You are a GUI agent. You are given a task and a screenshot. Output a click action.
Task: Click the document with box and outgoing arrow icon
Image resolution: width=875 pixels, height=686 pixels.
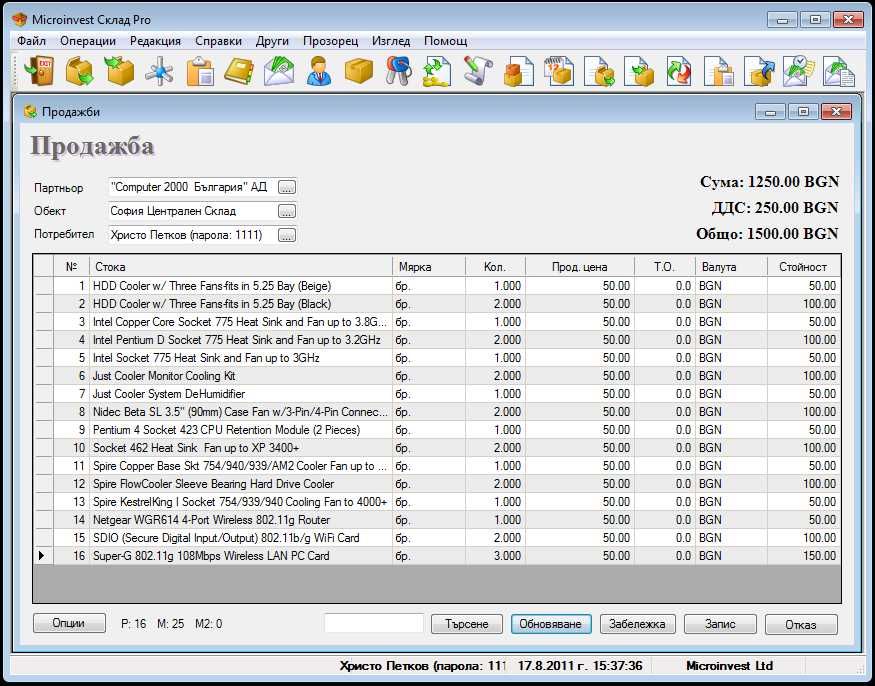point(599,71)
